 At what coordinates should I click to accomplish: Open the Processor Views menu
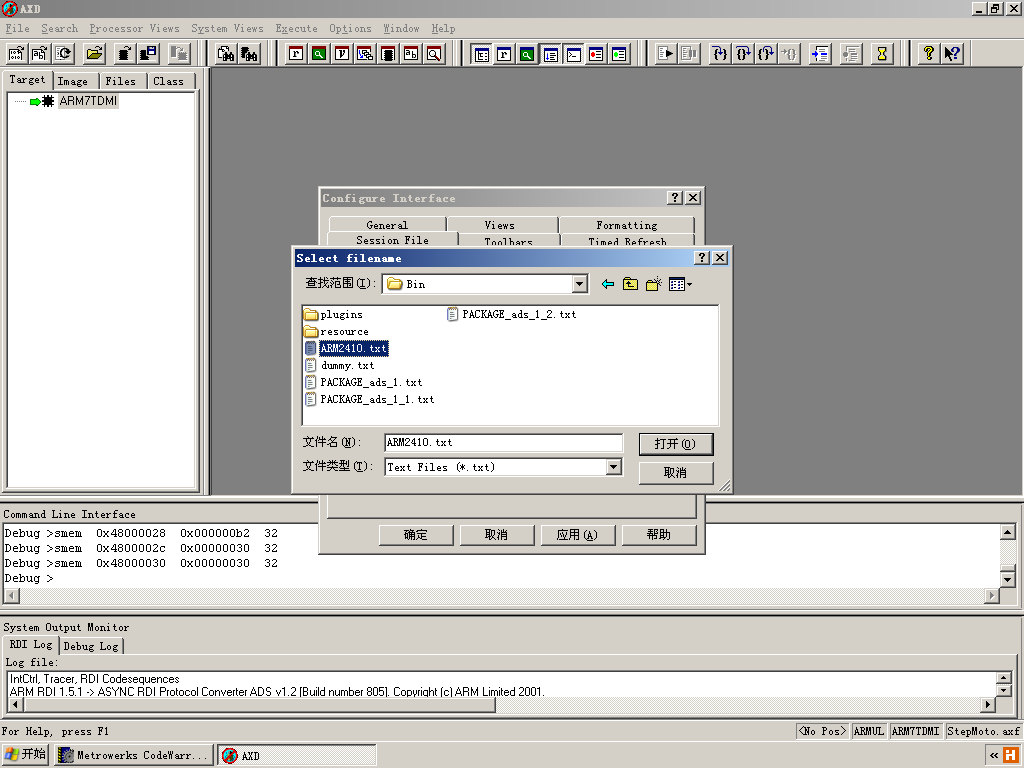click(x=134, y=29)
